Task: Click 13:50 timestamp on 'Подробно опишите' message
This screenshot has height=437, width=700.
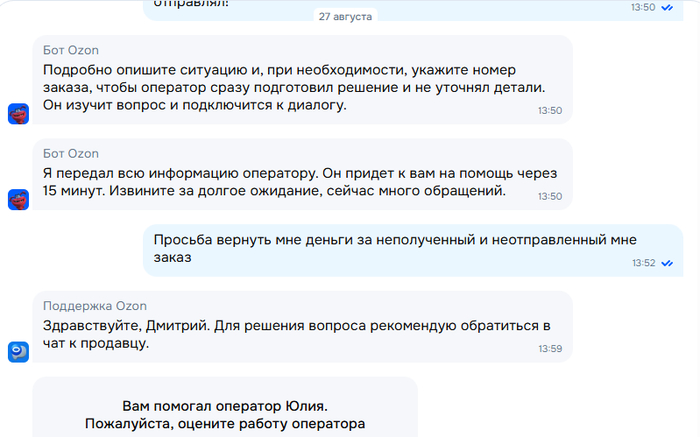Action: [550, 110]
